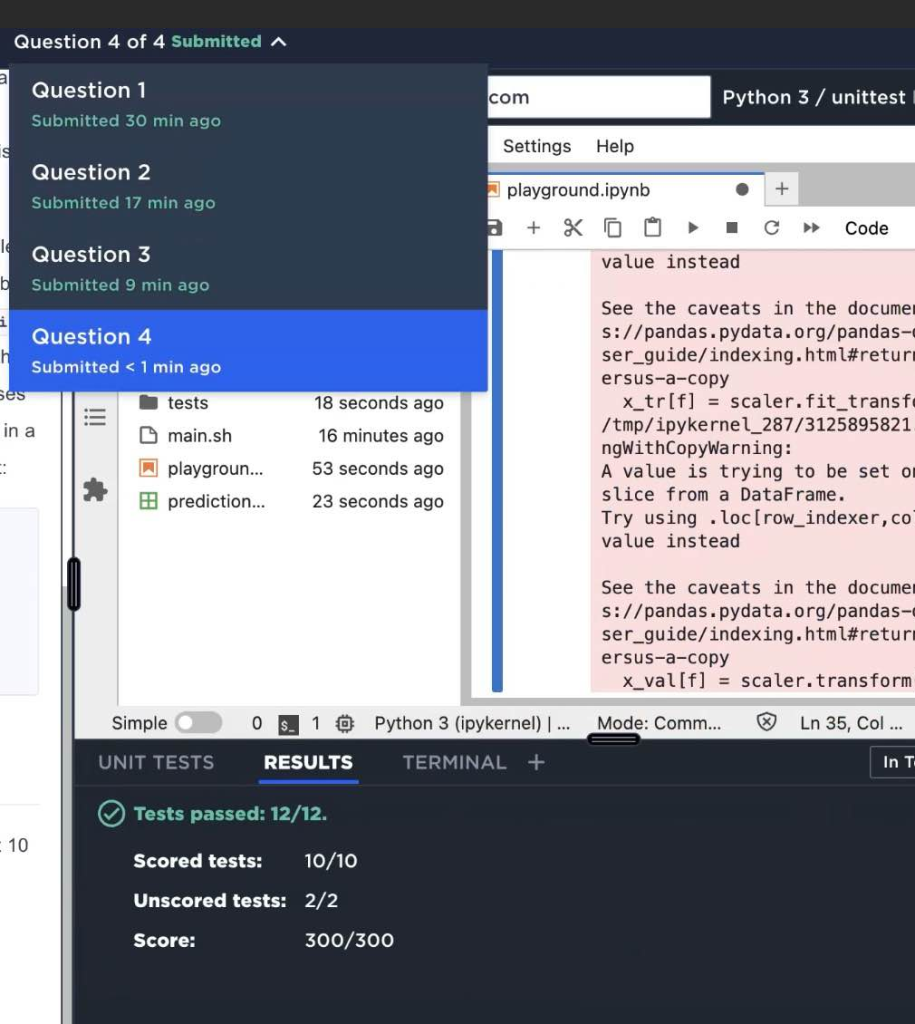
Task: Interrupt the kernel with the stop icon
Action: click(732, 228)
